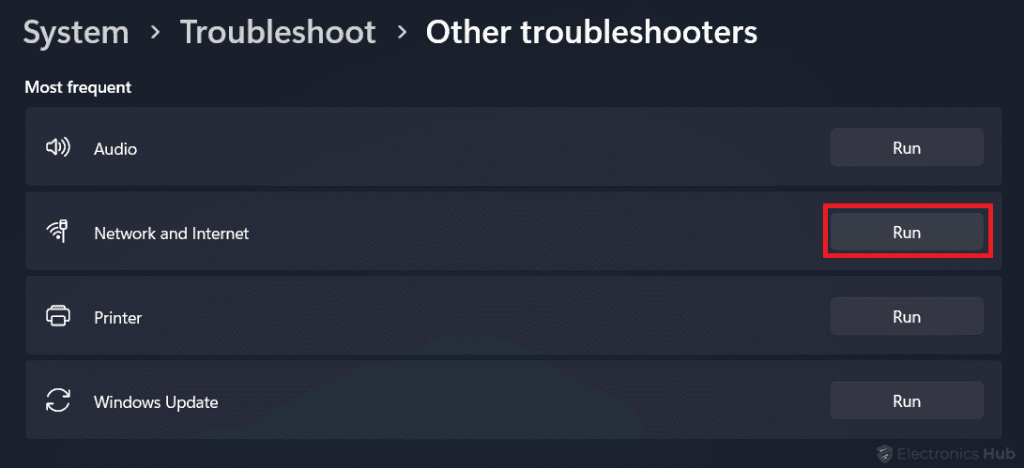Click the Network and Internet Wi-Fi icon
This screenshot has width=1024, height=468.
pyautogui.click(x=58, y=232)
